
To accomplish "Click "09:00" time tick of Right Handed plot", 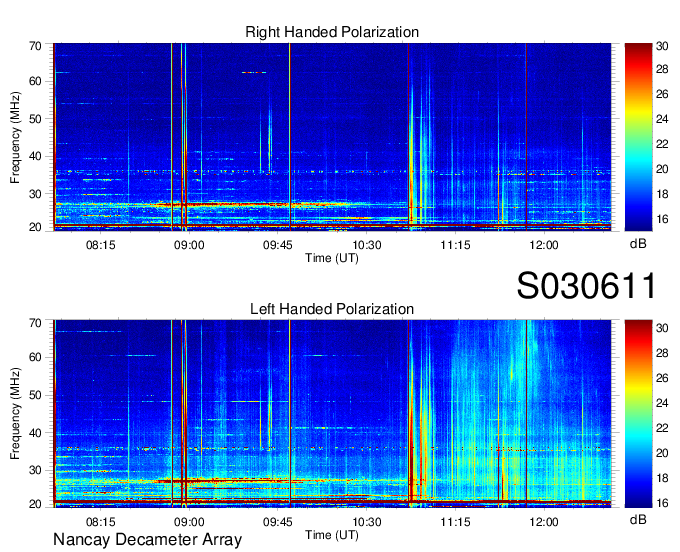I will pos(189,245).
